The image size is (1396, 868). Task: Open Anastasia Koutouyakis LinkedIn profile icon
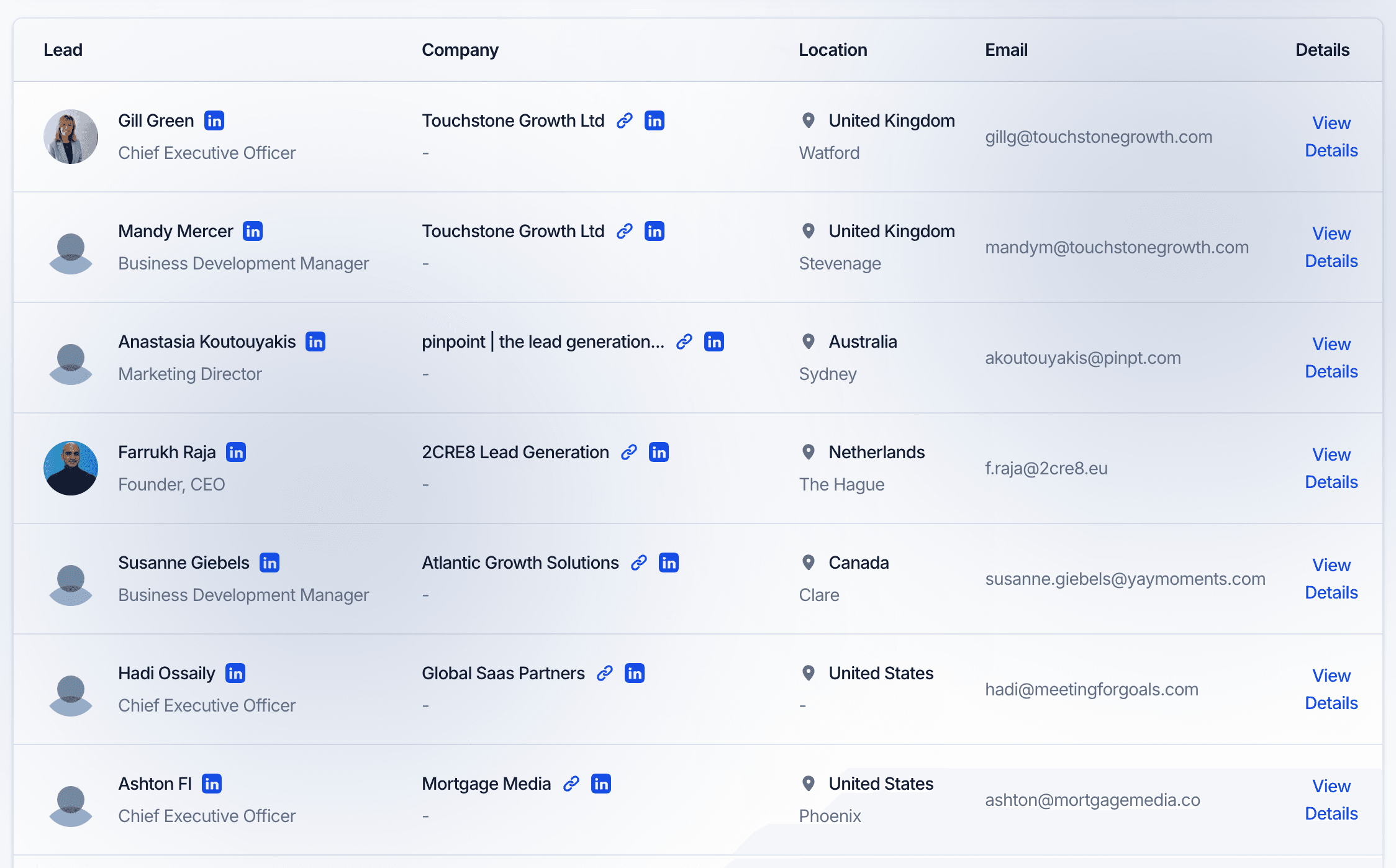click(315, 341)
